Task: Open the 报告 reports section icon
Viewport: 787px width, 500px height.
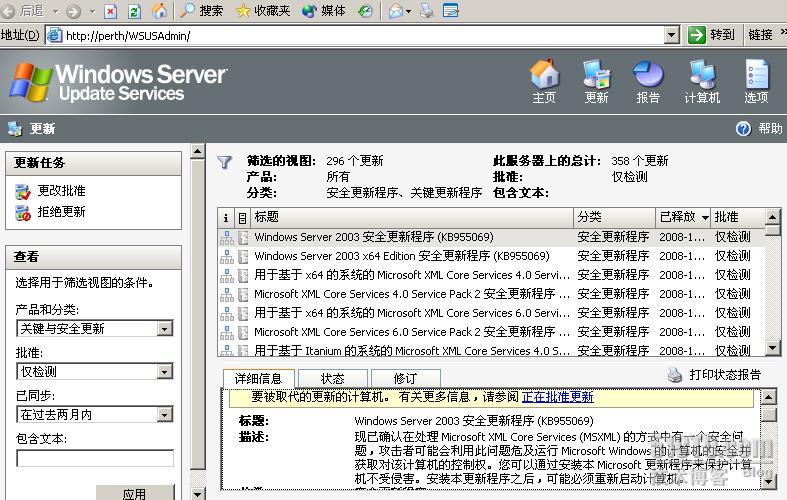Action: pyautogui.click(x=648, y=82)
